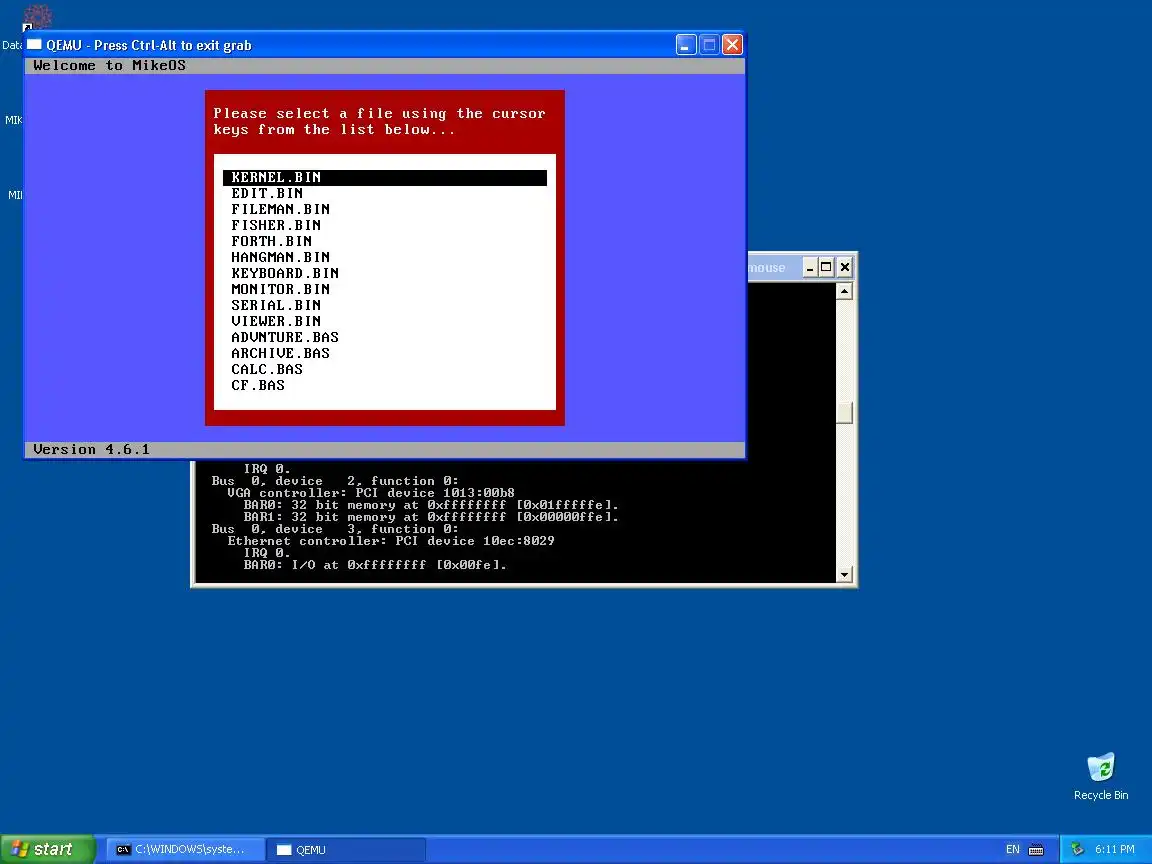The height and width of the screenshot is (864, 1152).
Task: Click the QEMU window title bar icon
Action: [x=35, y=45]
